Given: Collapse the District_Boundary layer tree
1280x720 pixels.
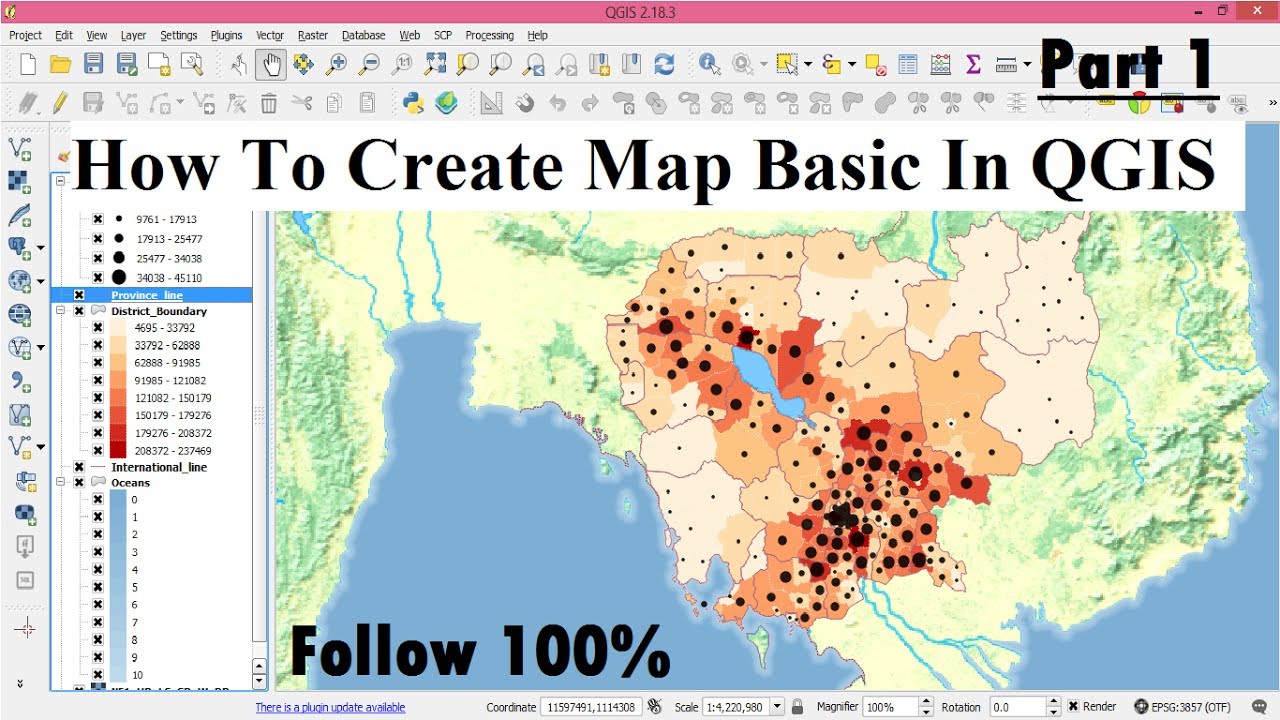Looking at the screenshot, I should pos(61,311).
